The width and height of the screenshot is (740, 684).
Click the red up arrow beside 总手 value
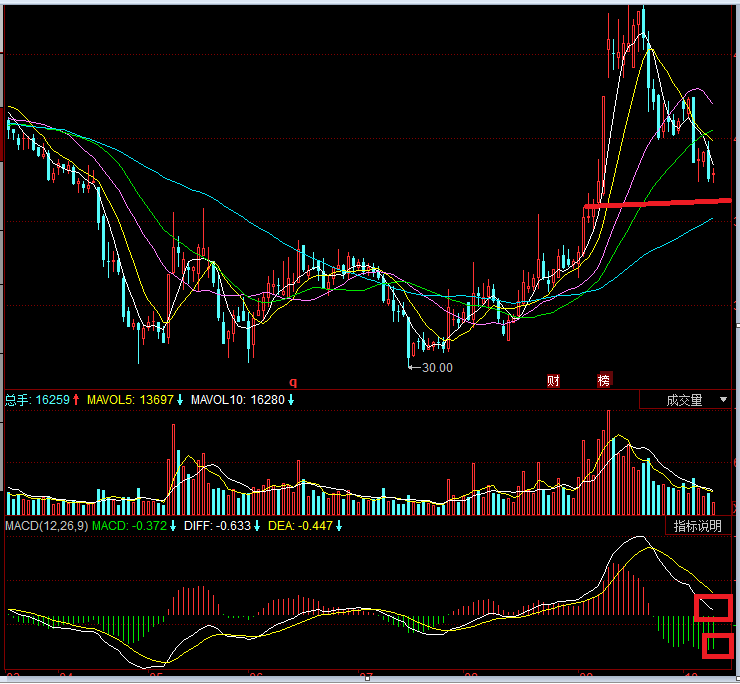[x=76, y=400]
